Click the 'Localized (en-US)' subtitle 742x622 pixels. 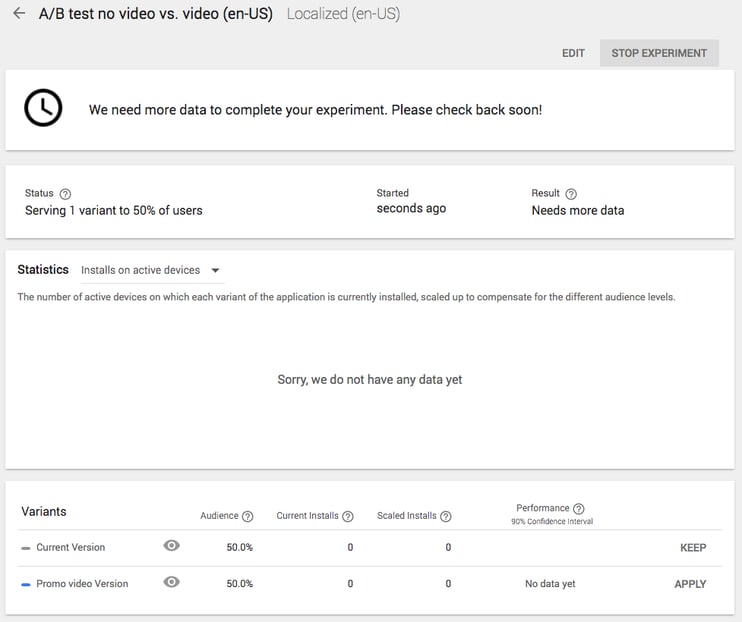(x=343, y=14)
